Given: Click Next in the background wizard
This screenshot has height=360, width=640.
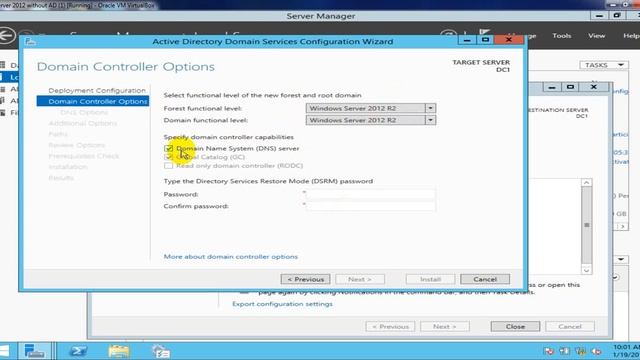Looking at the screenshot, I should pyautogui.click(x=444, y=327).
